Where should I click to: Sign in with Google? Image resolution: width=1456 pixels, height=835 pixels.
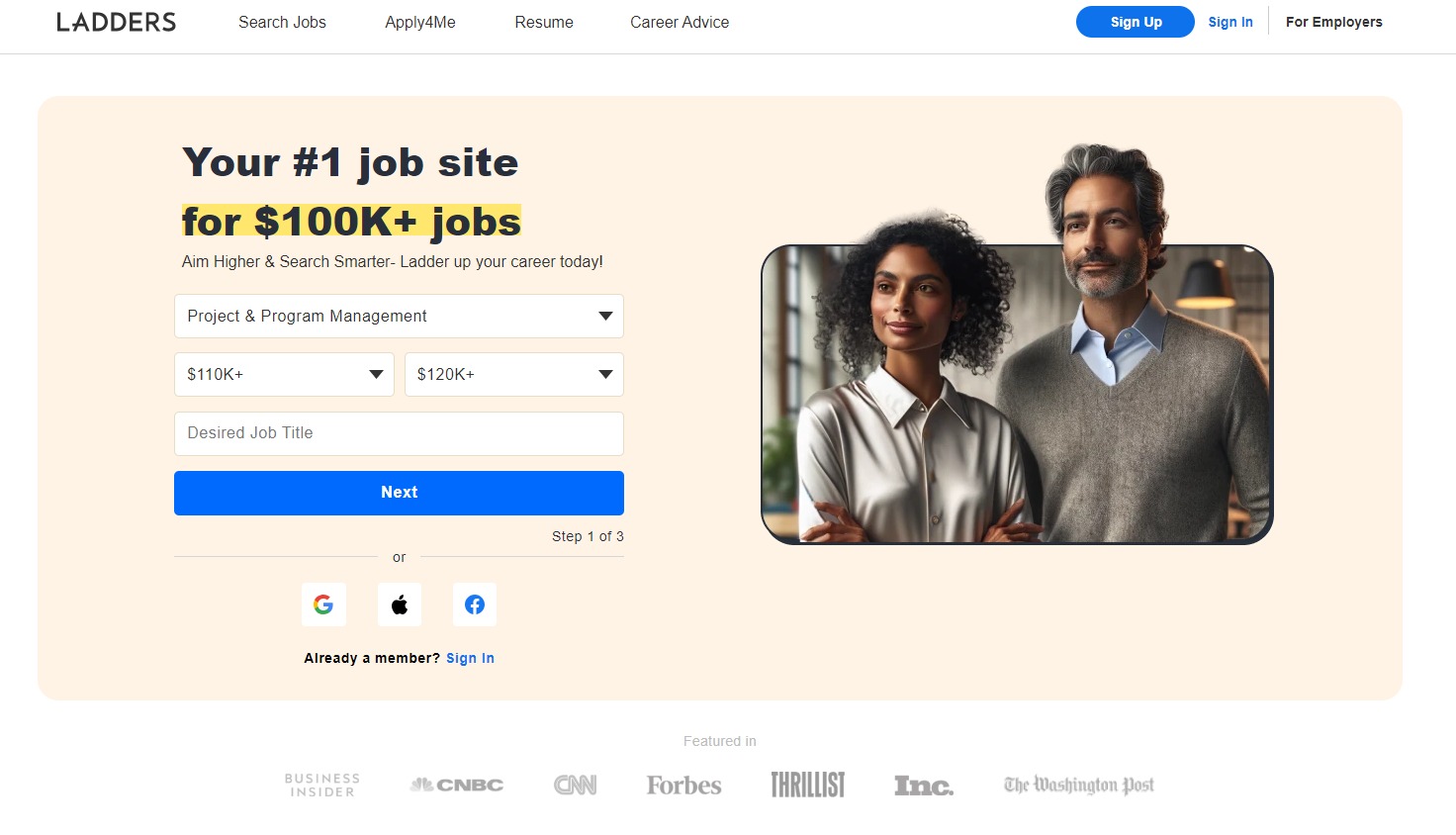coord(323,604)
